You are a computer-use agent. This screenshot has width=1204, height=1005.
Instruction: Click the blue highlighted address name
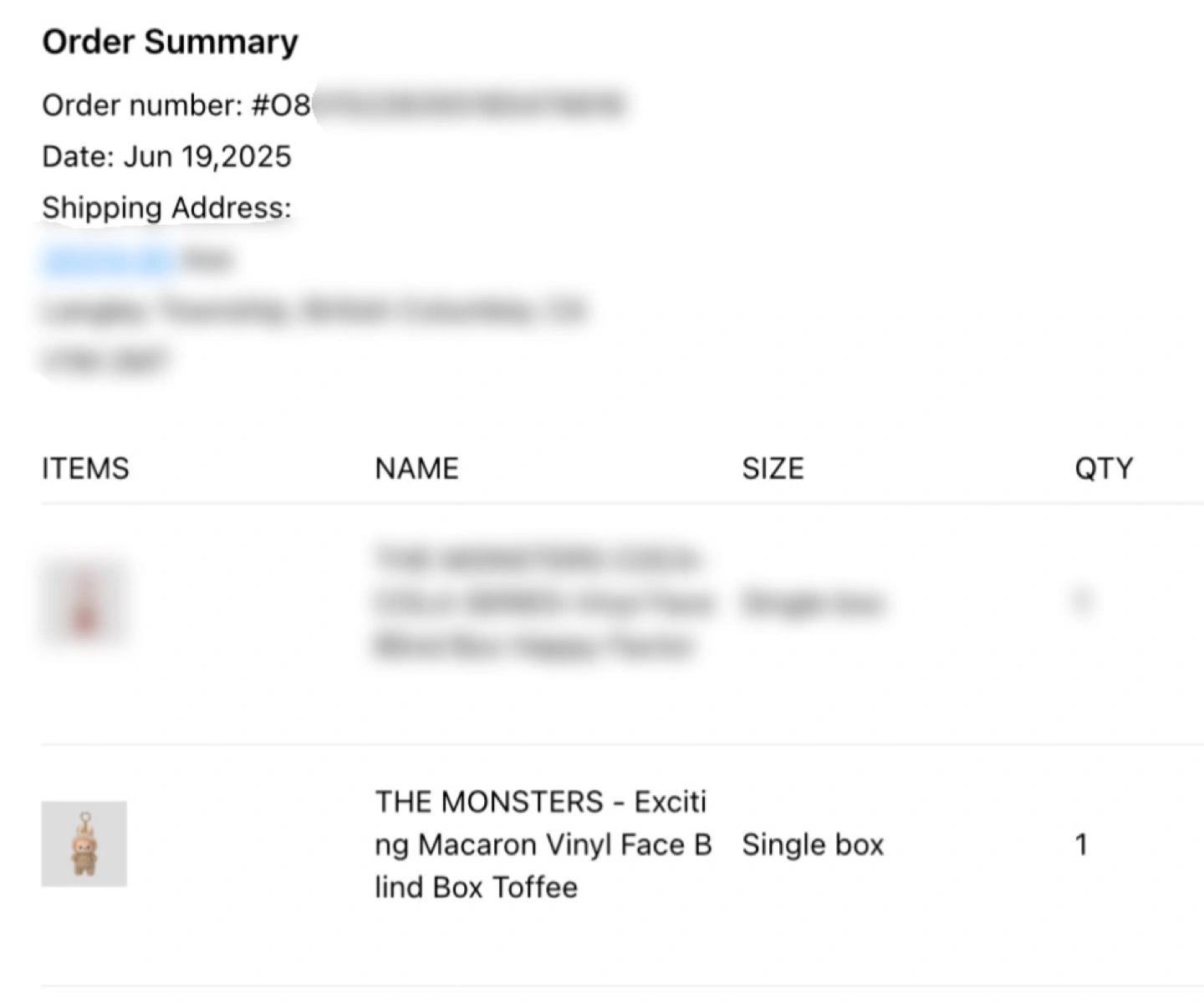click(x=109, y=261)
